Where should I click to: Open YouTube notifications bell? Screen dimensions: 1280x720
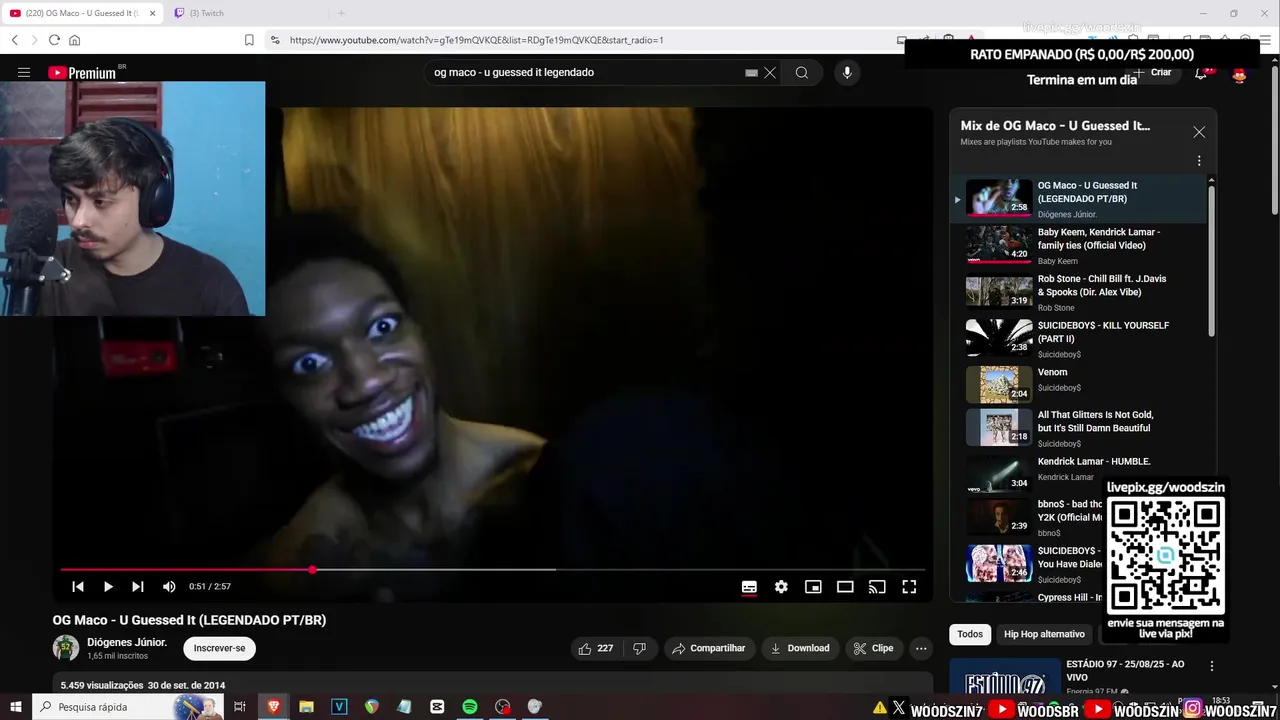pyautogui.click(x=1201, y=74)
